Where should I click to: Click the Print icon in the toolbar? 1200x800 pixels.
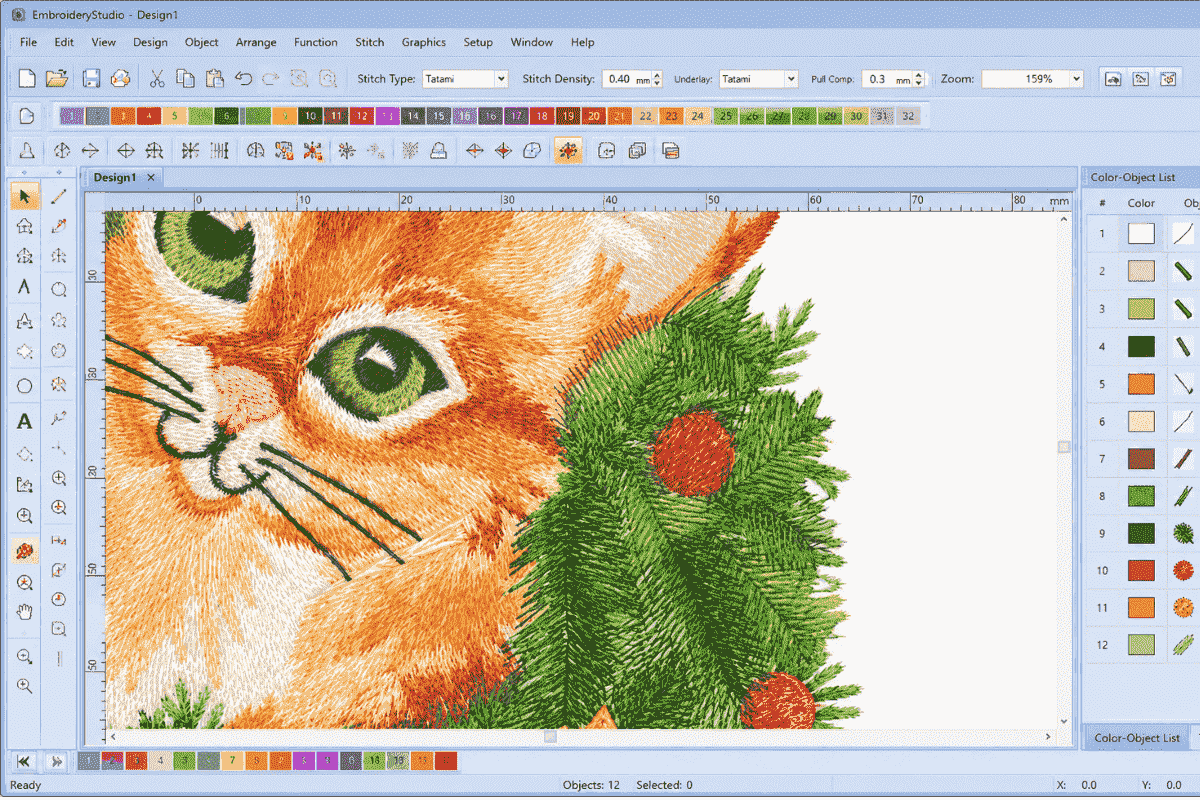(120, 79)
